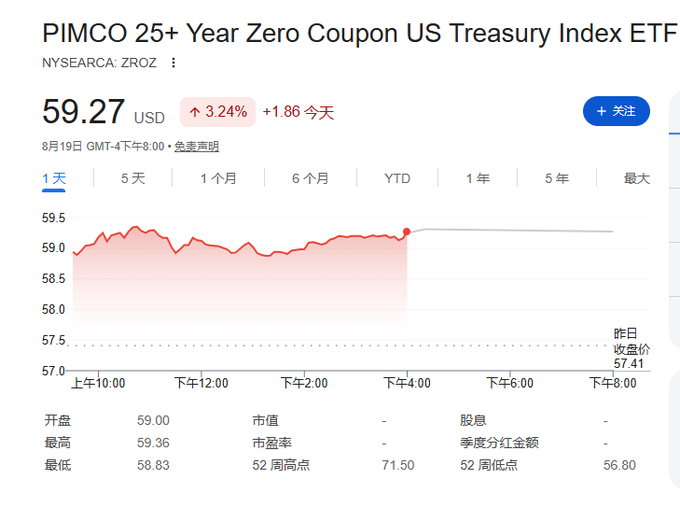
Task: Click the 52 周高点 value 71.50
Action: (x=398, y=465)
